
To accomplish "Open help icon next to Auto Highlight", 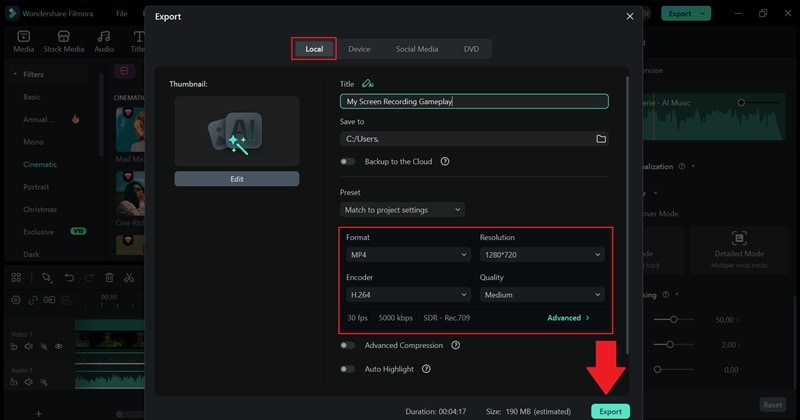I will point(426,369).
